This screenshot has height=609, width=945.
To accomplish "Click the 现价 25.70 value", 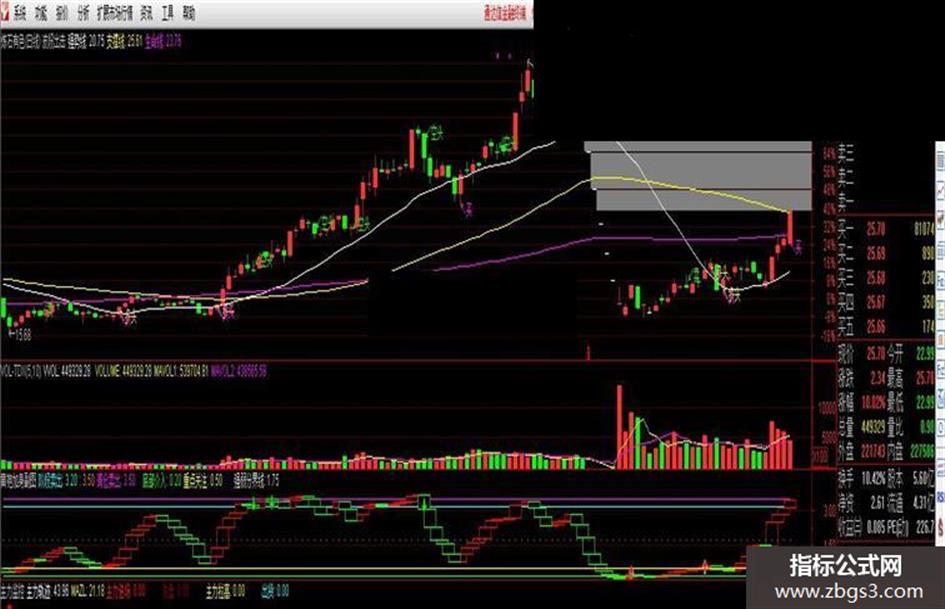I will (876, 352).
